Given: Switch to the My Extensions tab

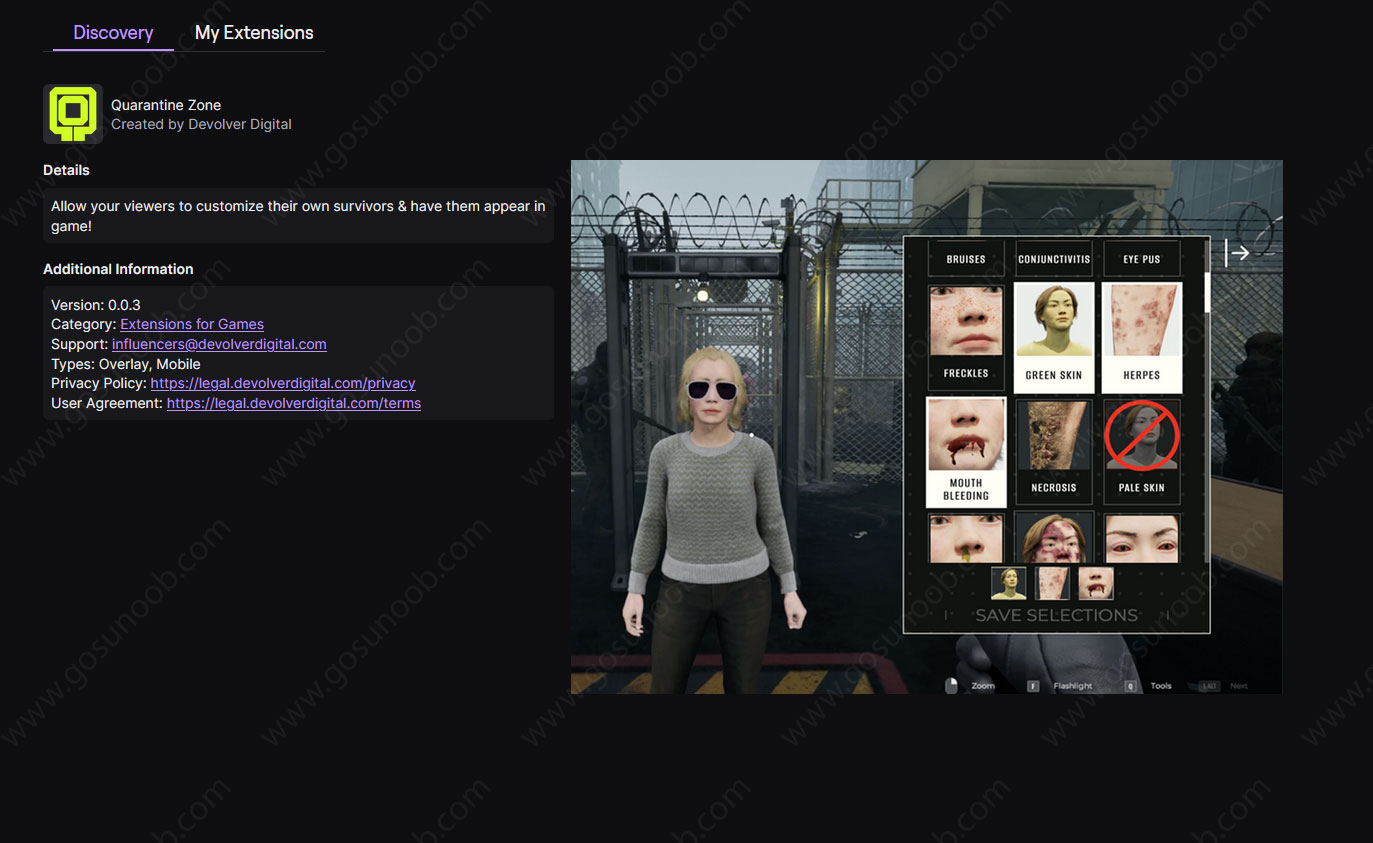Looking at the screenshot, I should click(x=254, y=33).
